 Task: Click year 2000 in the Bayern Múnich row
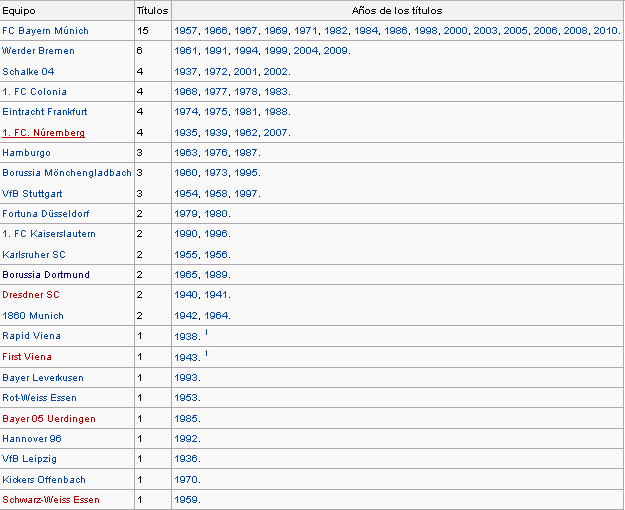coord(455,31)
